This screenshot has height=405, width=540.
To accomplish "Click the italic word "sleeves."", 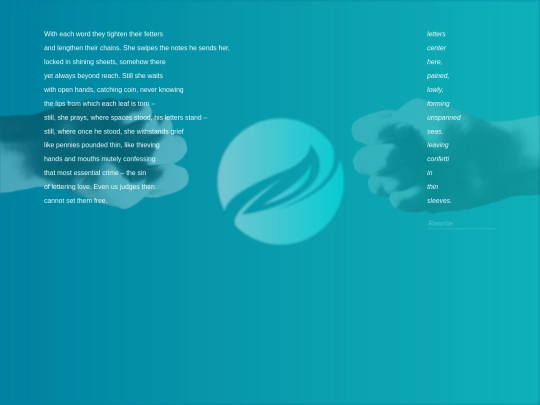I will (439, 200).
